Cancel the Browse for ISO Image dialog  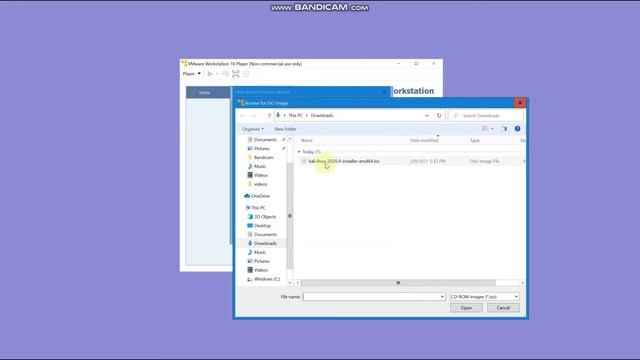503,308
